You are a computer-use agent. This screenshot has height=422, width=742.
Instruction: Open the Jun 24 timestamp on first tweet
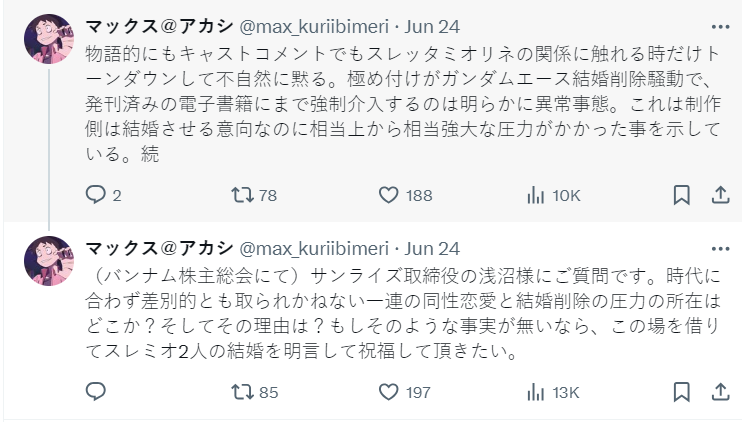433,26
